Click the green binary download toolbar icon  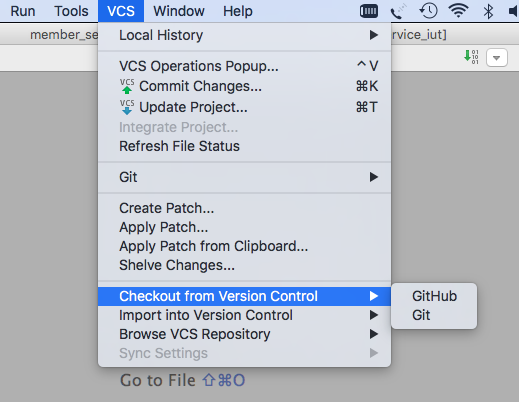click(x=471, y=57)
